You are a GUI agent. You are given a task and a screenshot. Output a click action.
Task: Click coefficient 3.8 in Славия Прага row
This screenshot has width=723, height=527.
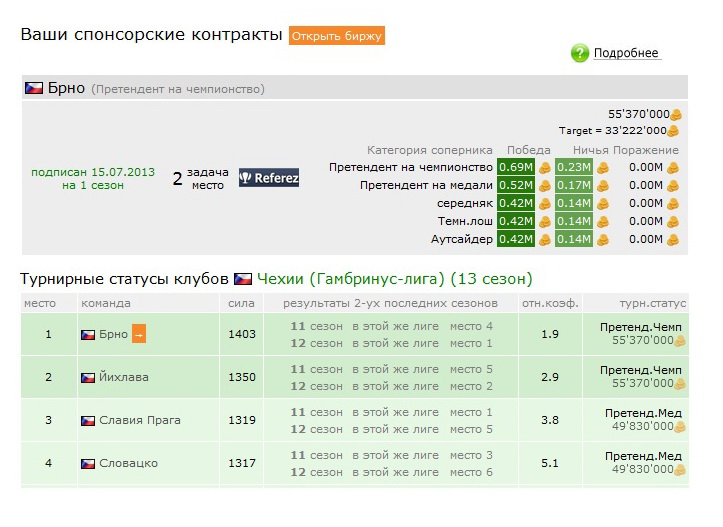click(x=550, y=420)
